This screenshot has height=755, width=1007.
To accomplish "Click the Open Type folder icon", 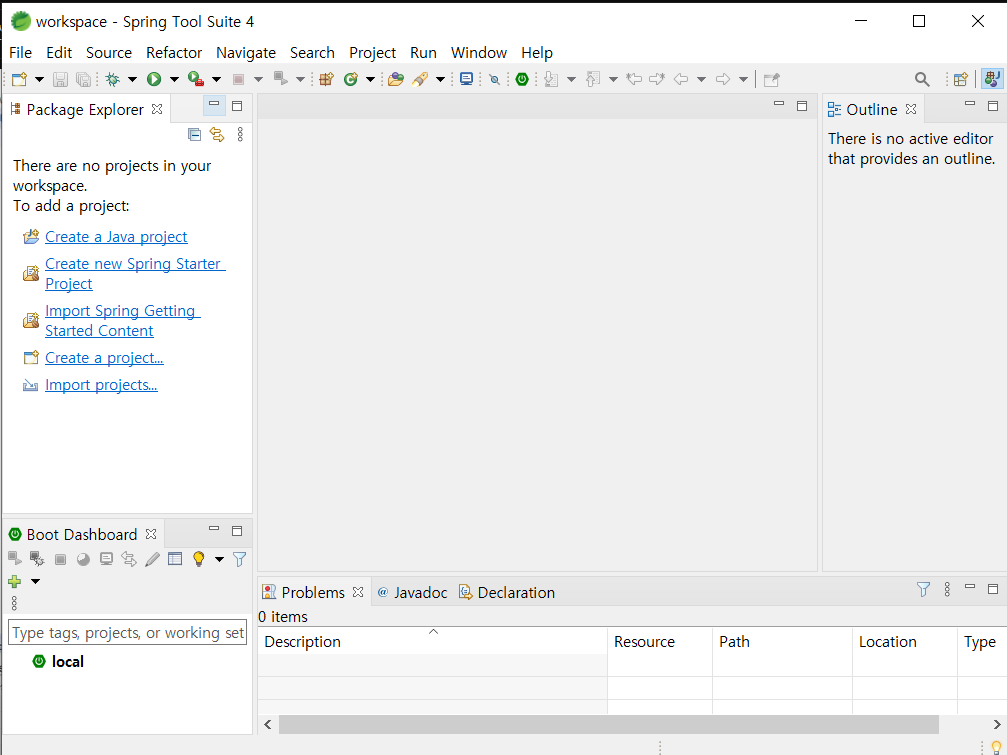I will [396, 79].
